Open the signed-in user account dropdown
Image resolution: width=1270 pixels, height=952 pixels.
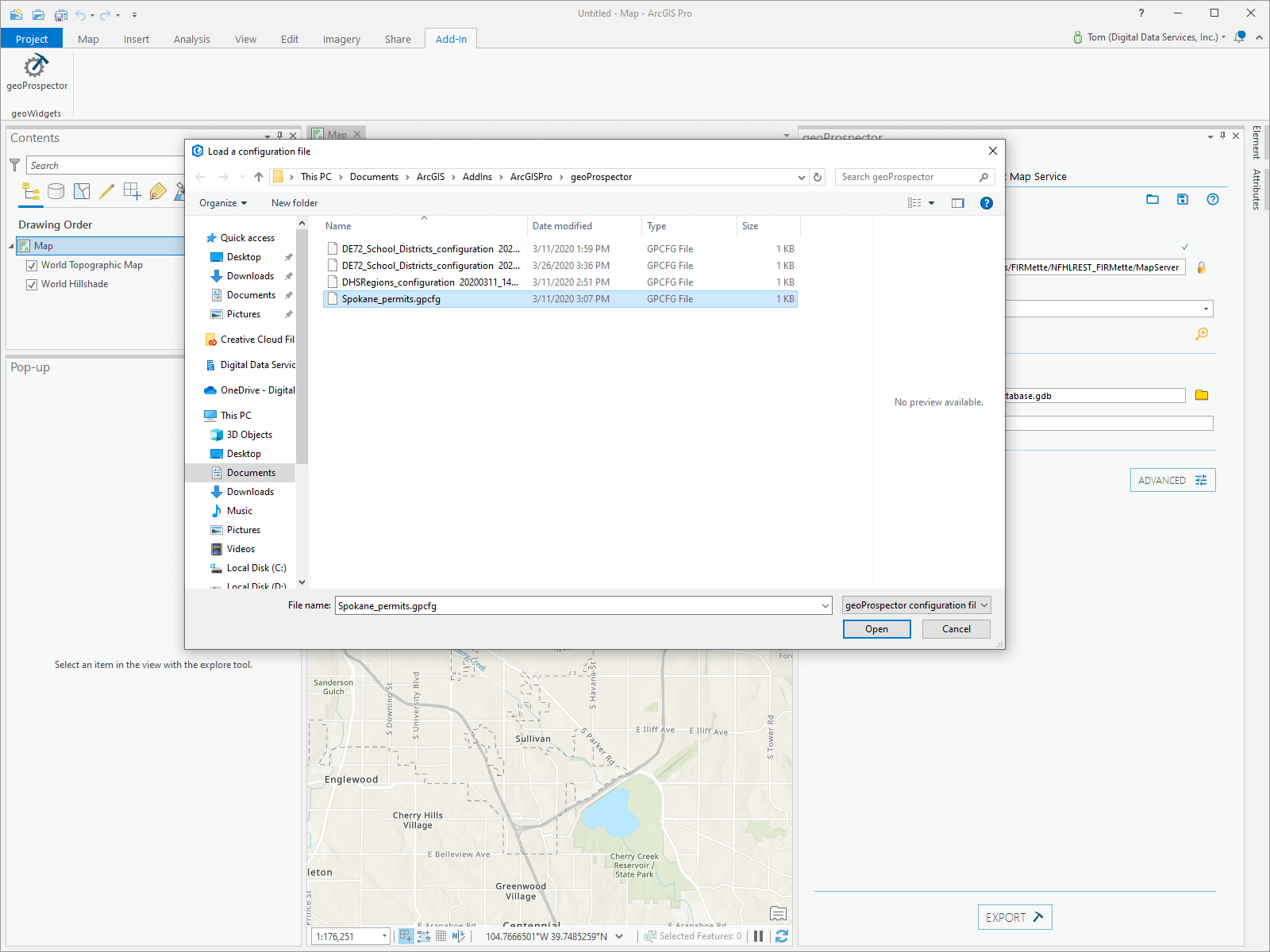[x=1223, y=37]
